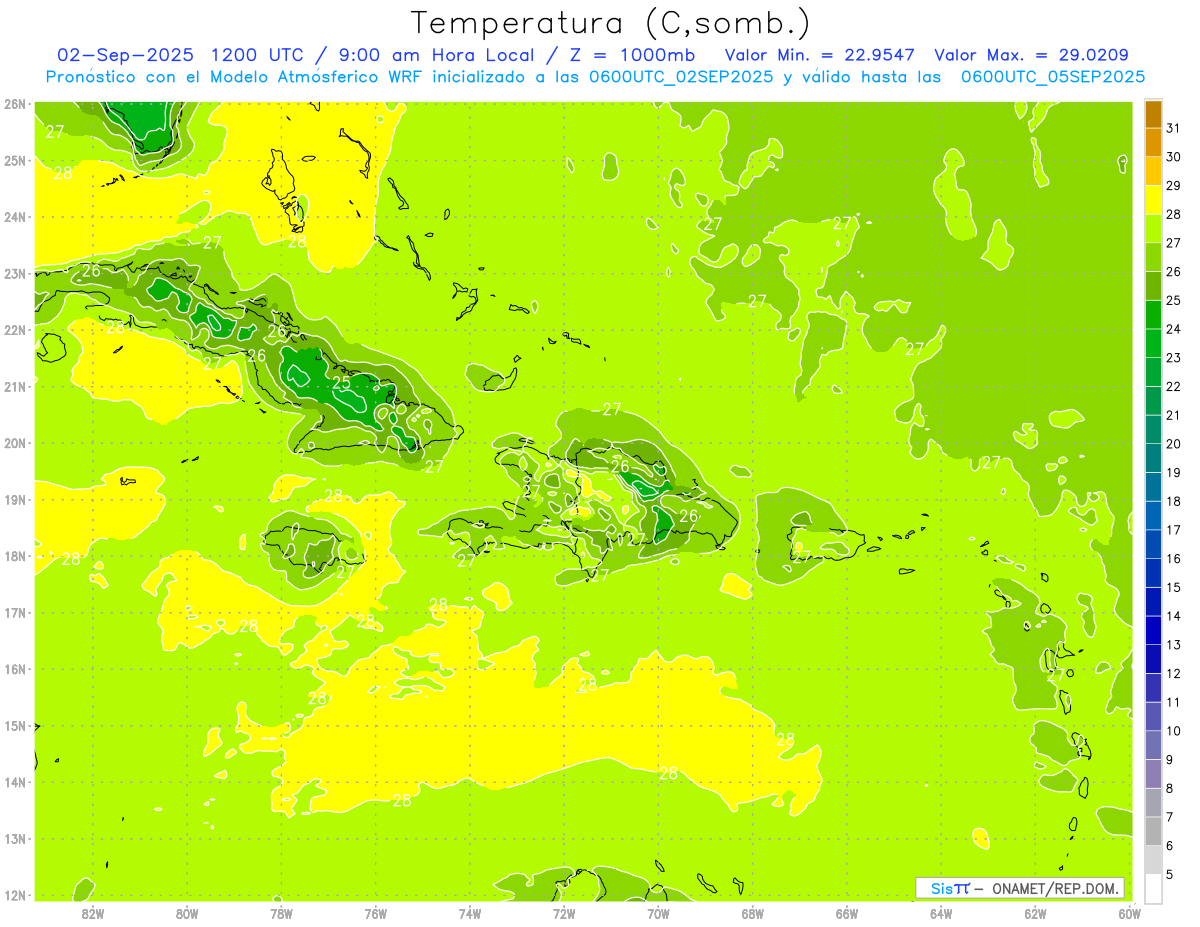The height and width of the screenshot is (927, 1200).
Task: Click the 18N latitude axis label
Action: (15, 556)
